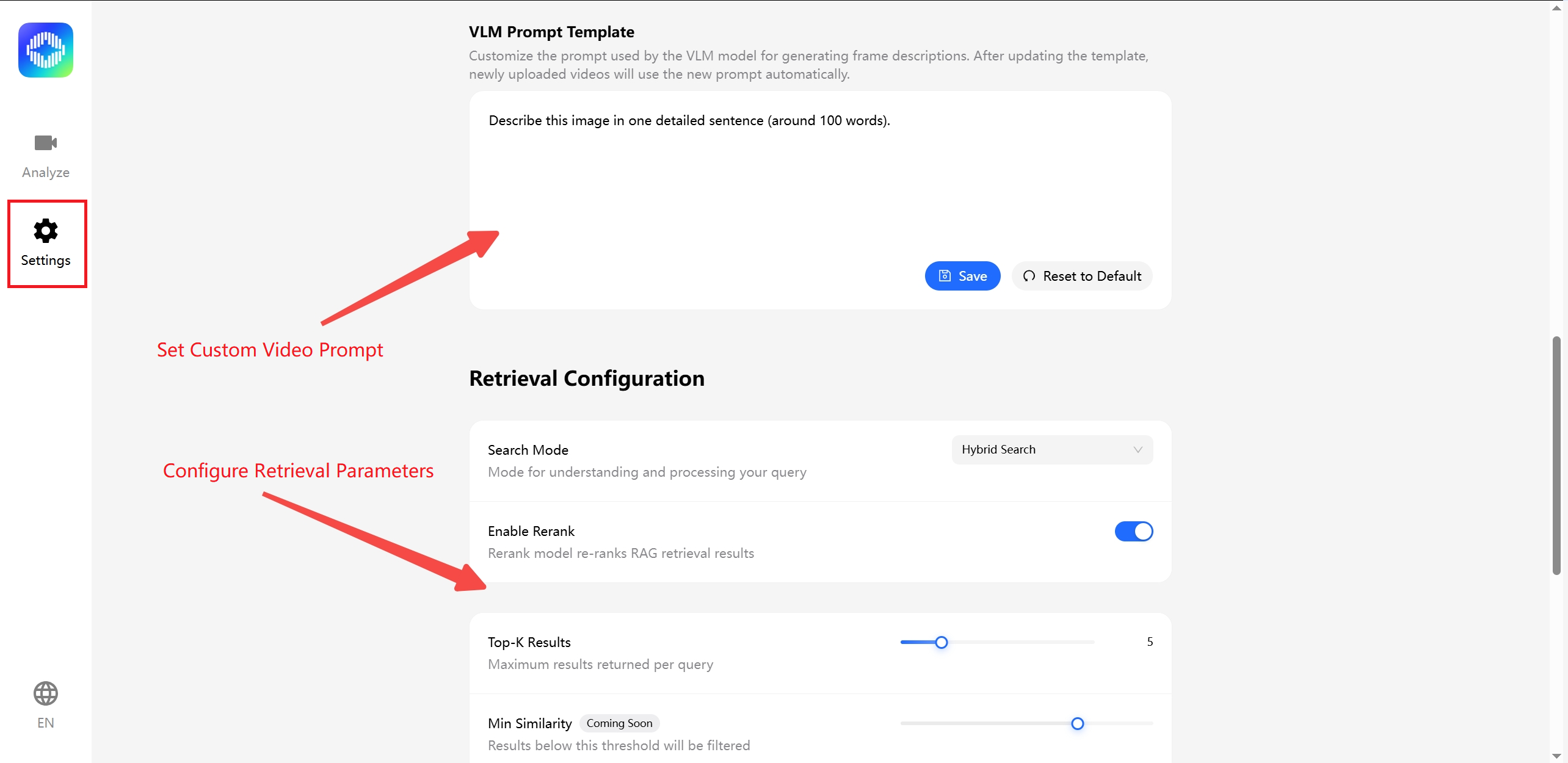
Task: Save the VLM prompt template
Action: pyautogui.click(x=962, y=276)
